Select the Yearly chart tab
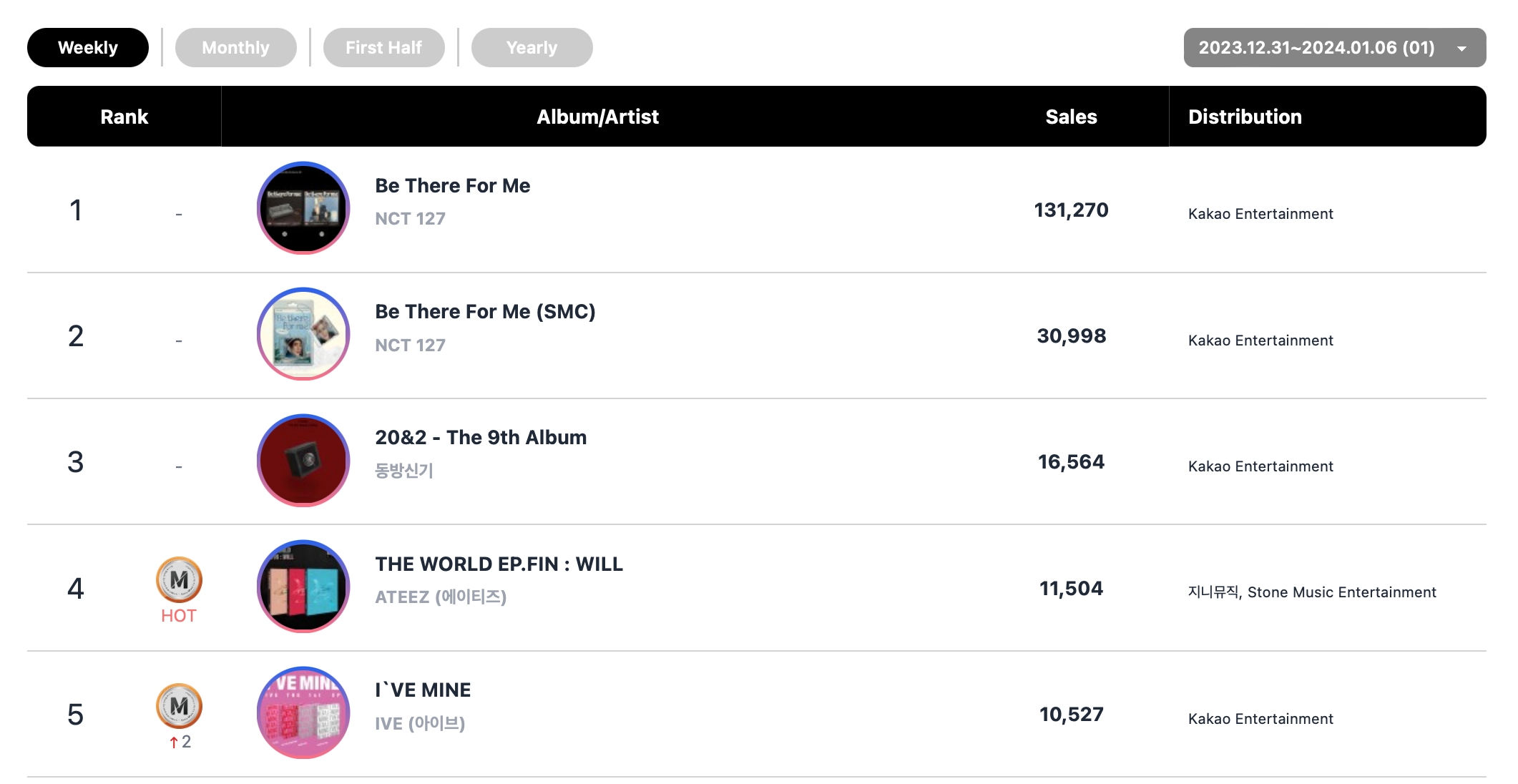 [x=532, y=48]
